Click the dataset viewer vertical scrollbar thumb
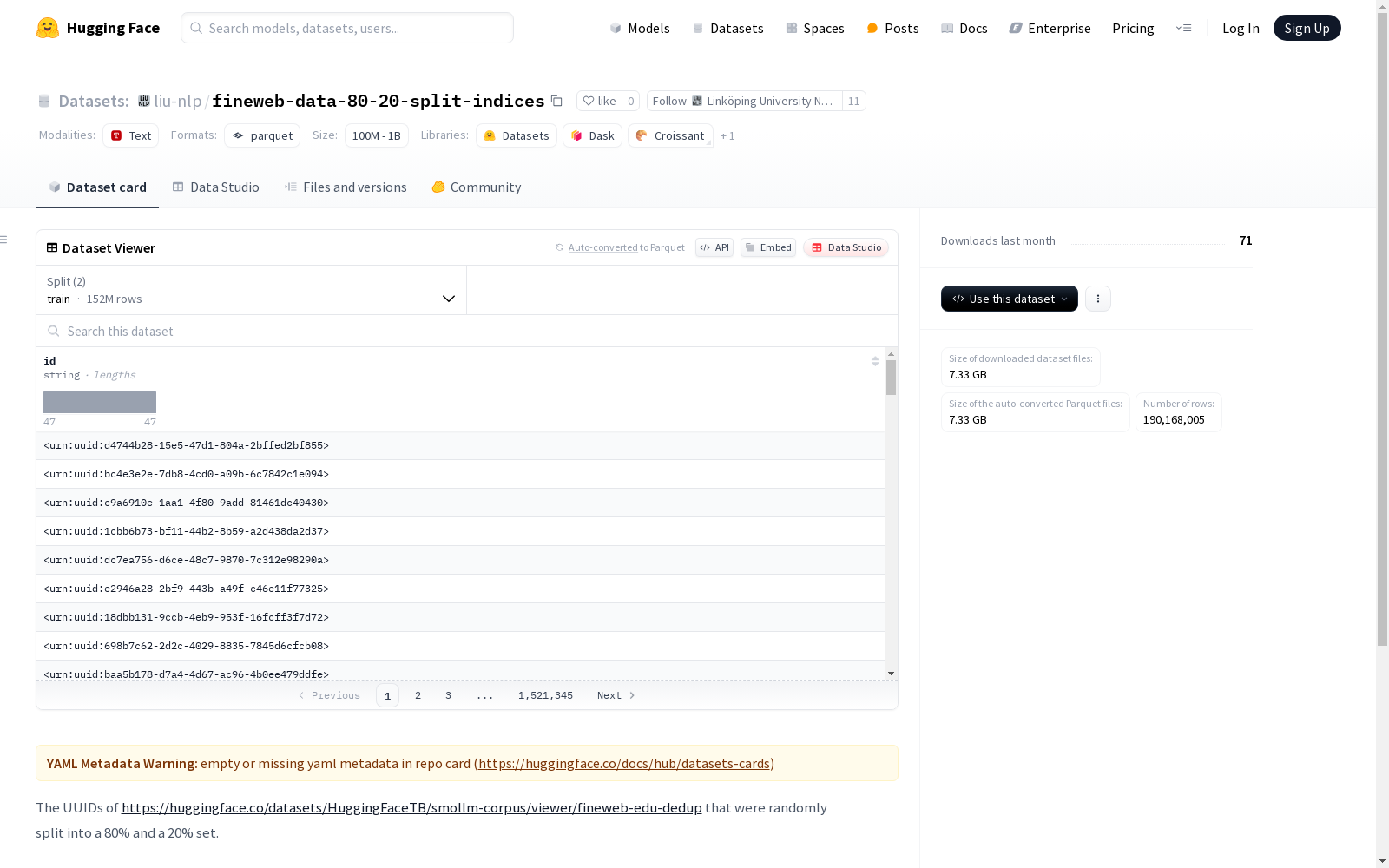 [x=891, y=378]
